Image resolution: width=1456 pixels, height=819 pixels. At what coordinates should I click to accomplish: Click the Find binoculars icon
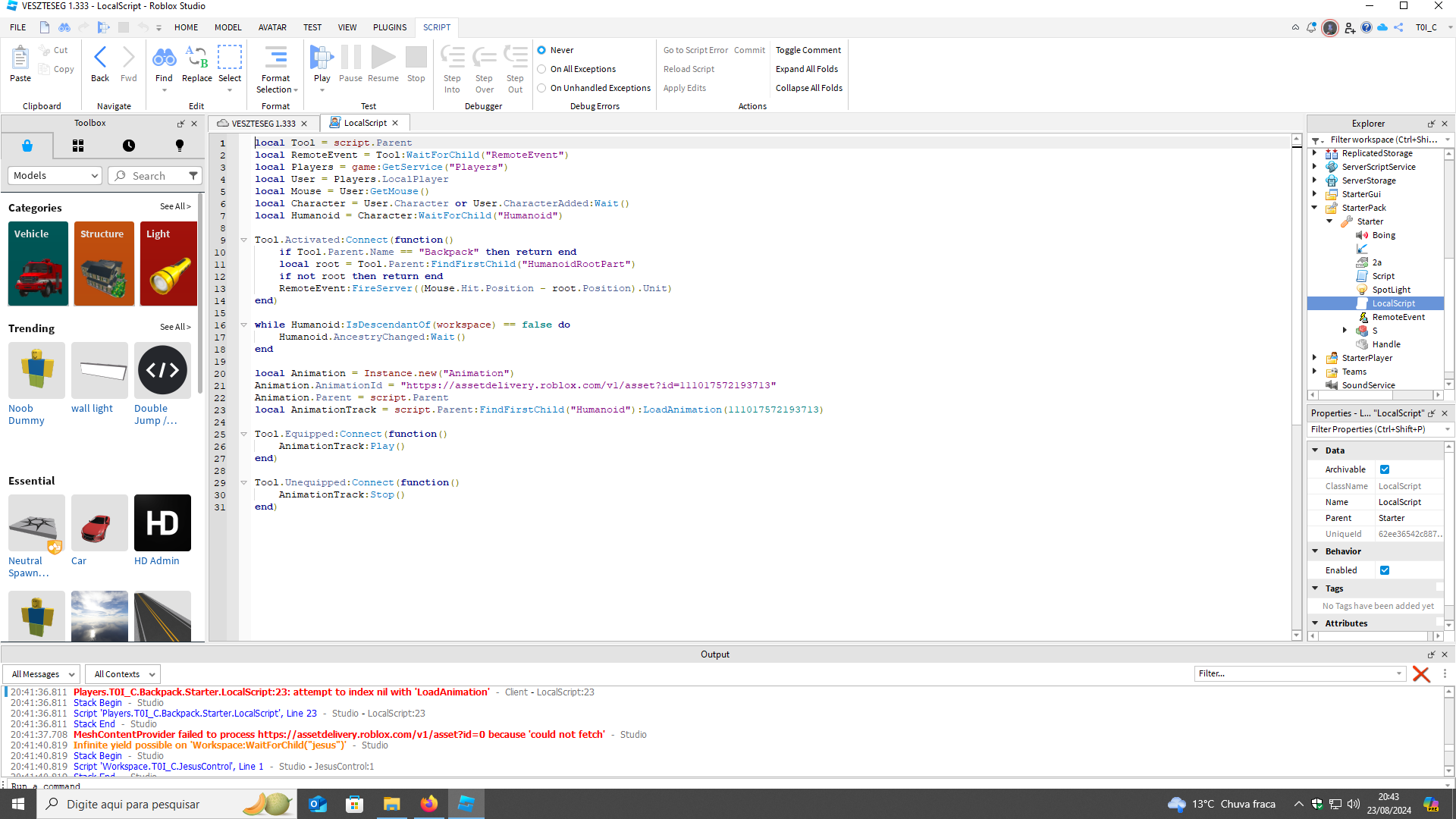[164, 58]
